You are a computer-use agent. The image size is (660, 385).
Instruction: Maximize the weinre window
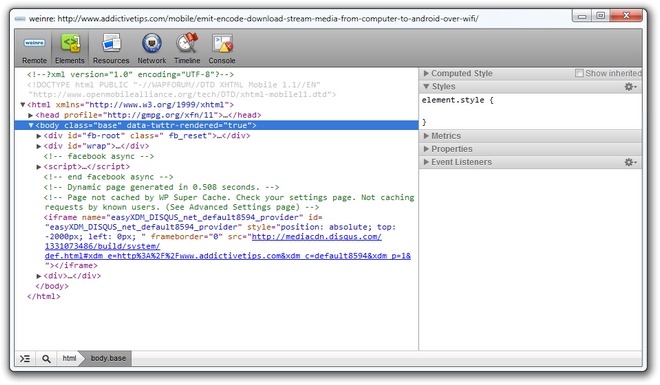coord(601,16)
